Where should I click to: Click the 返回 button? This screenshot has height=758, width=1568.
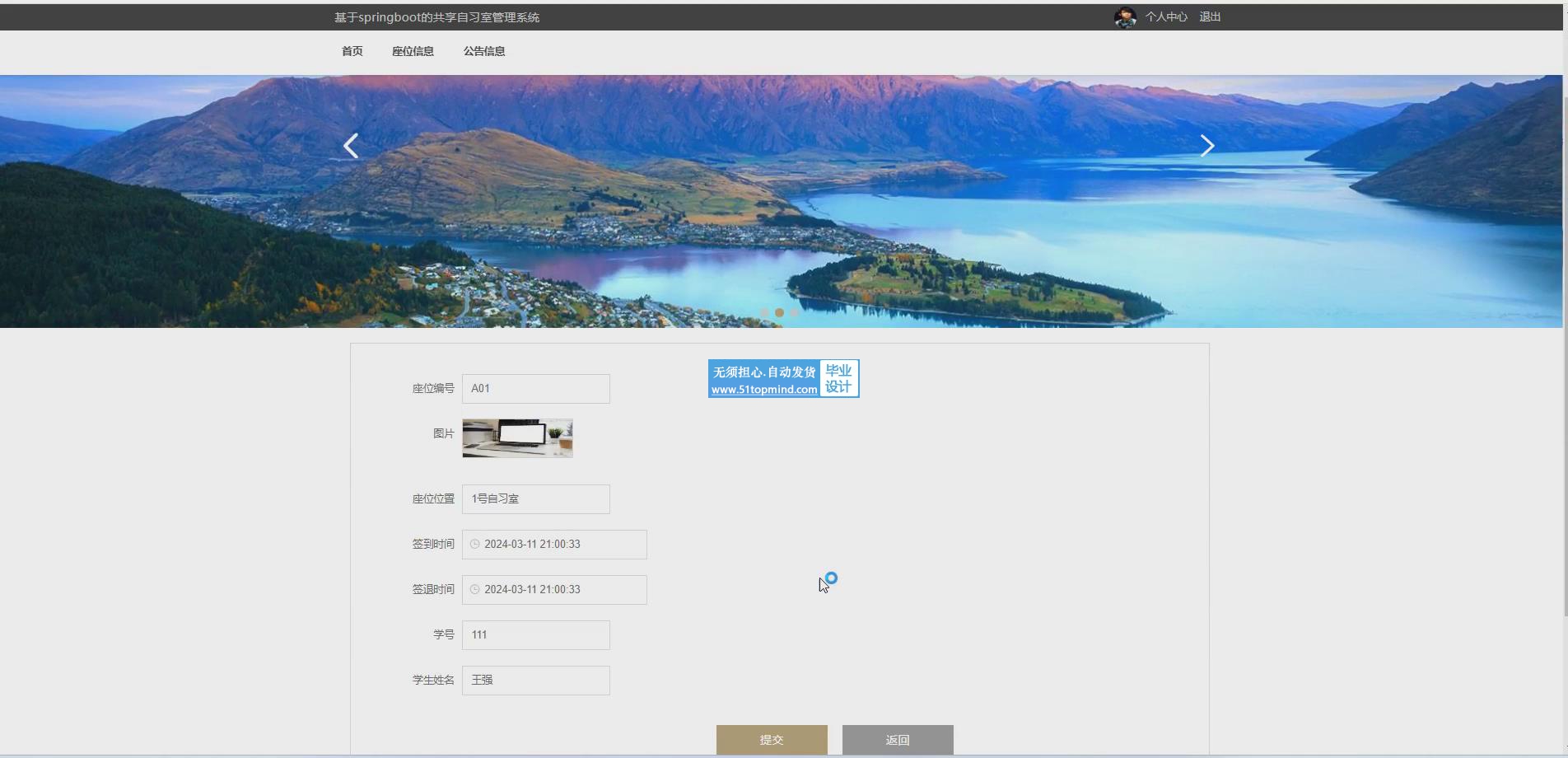tap(898, 740)
